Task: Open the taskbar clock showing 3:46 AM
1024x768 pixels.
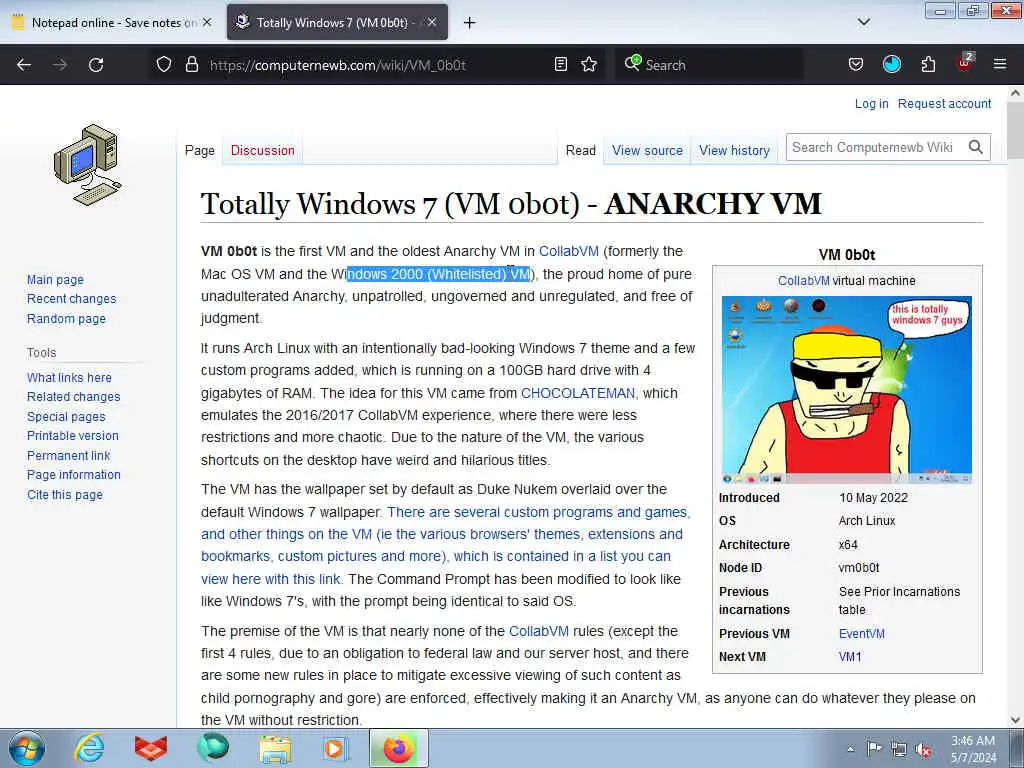Action: tap(973, 749)
